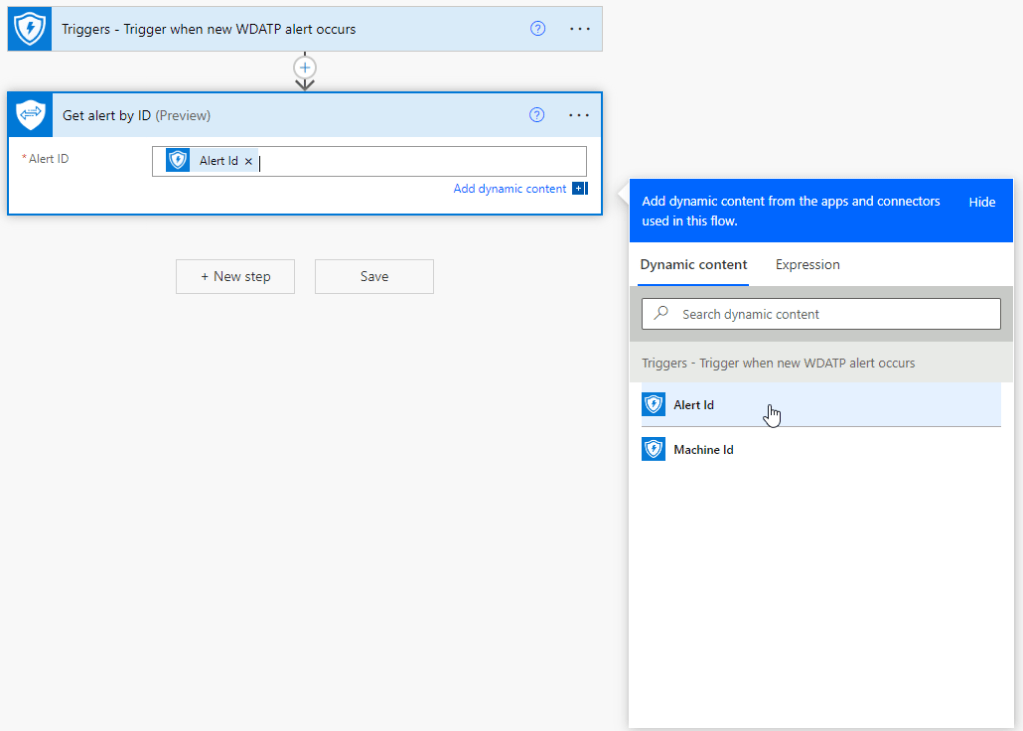1023x731 pixels.
Task: Insert a step using the plus connector
Action: (x=305, y=67)
